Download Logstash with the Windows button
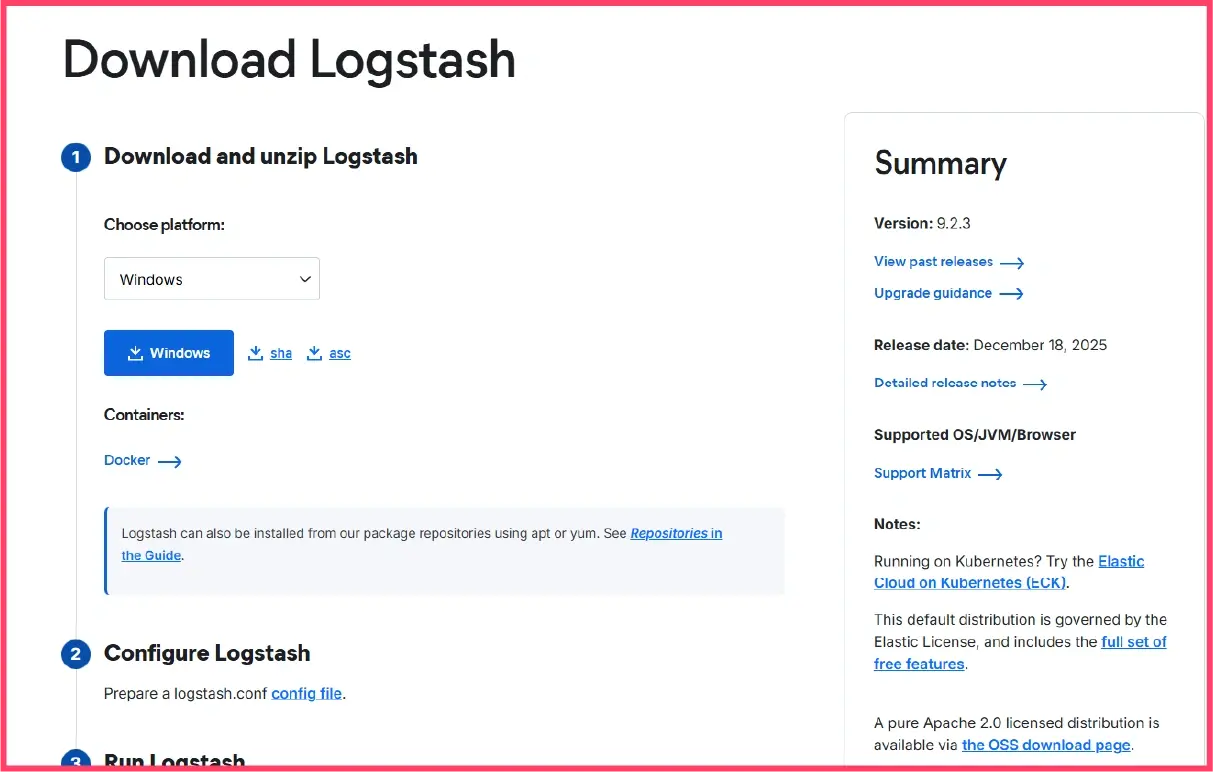1213x772 pixels. 168,353
